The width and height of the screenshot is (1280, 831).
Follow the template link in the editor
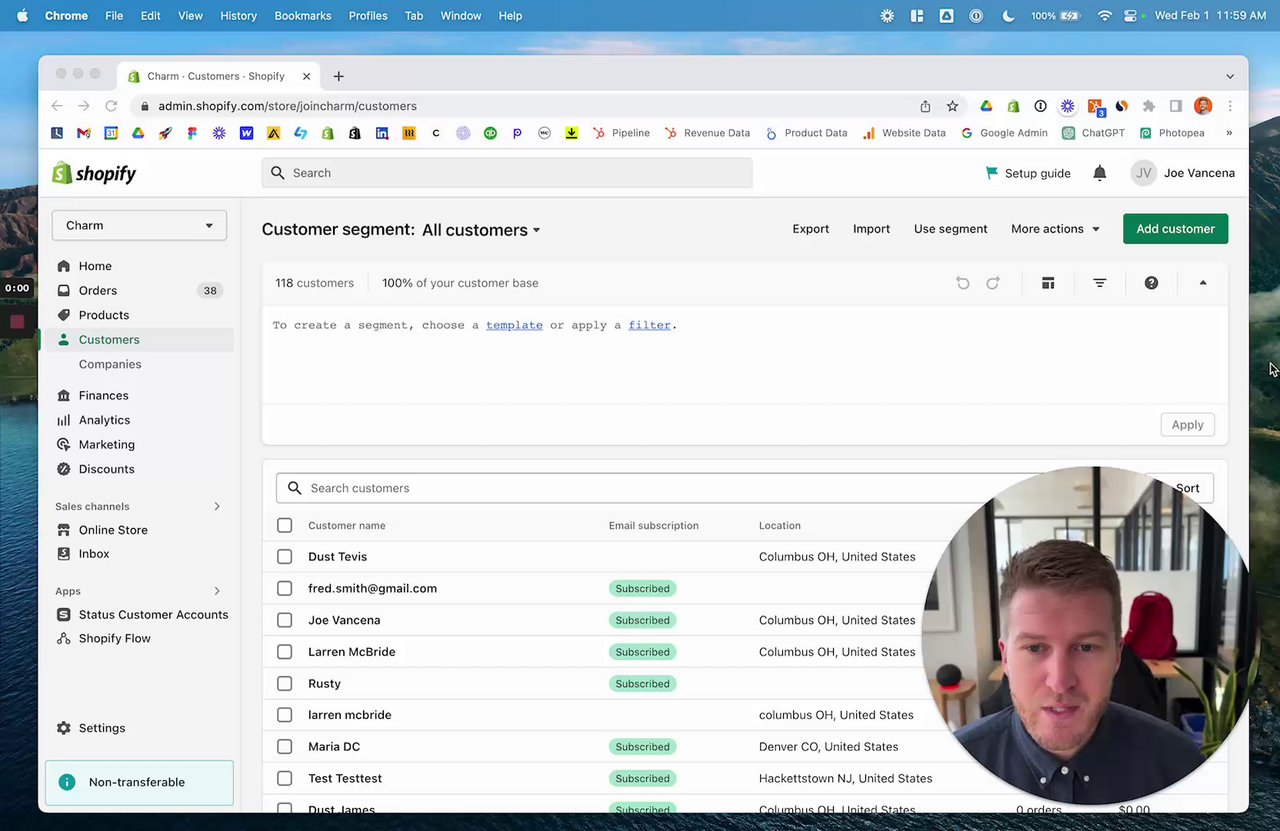point(514,325)
